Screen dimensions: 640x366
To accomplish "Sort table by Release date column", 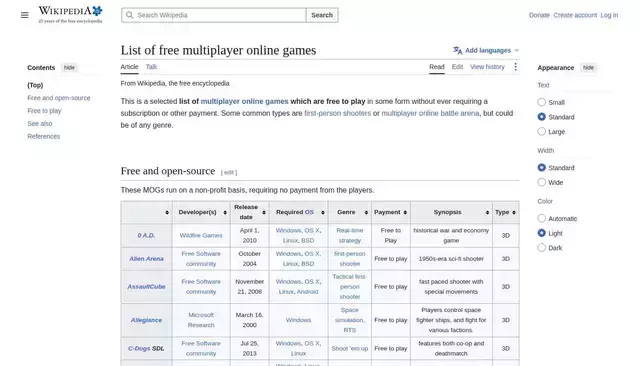I will pos(264,213).
